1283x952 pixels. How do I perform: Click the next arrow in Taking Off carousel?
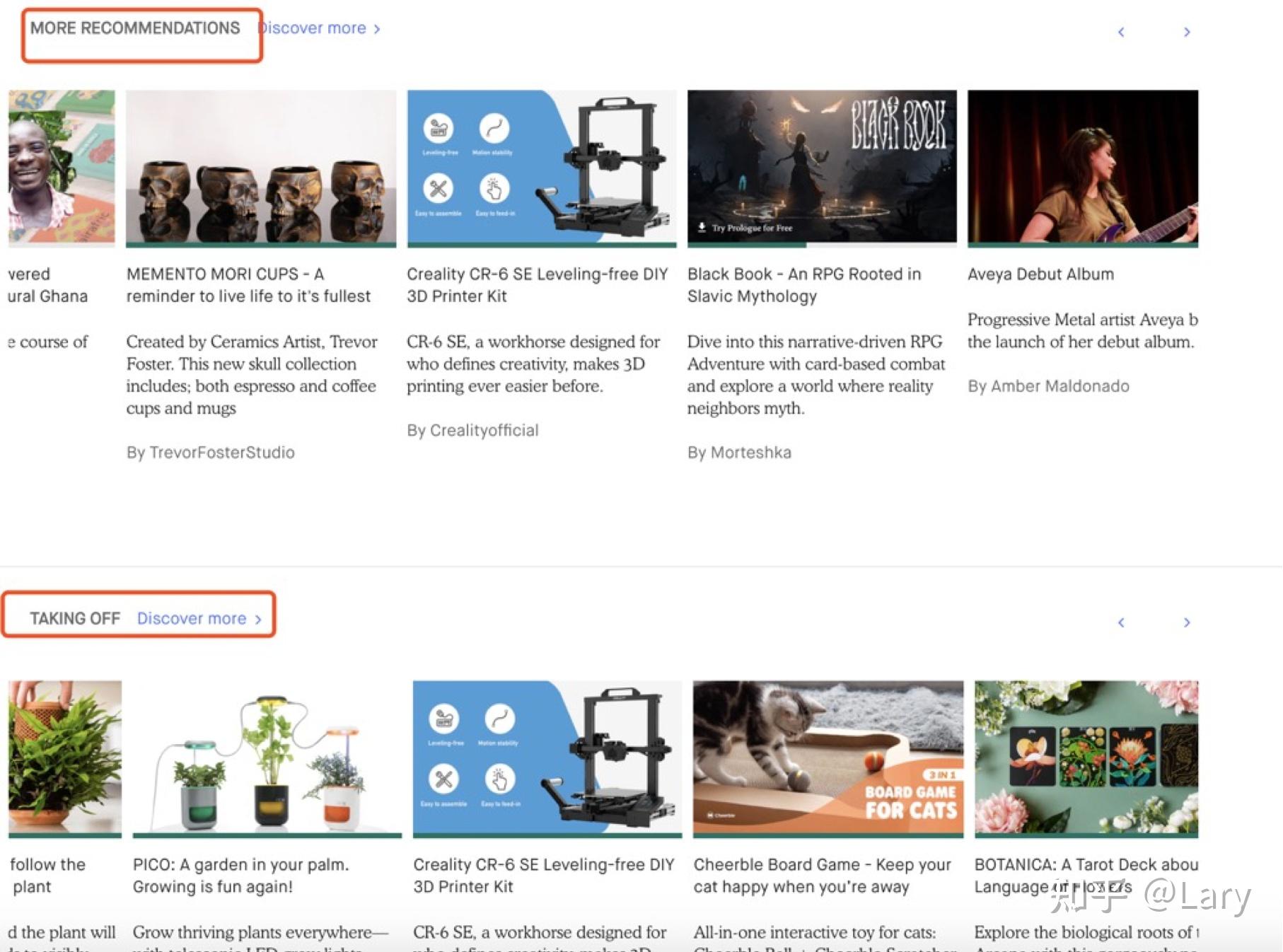tap(1187, 622)
